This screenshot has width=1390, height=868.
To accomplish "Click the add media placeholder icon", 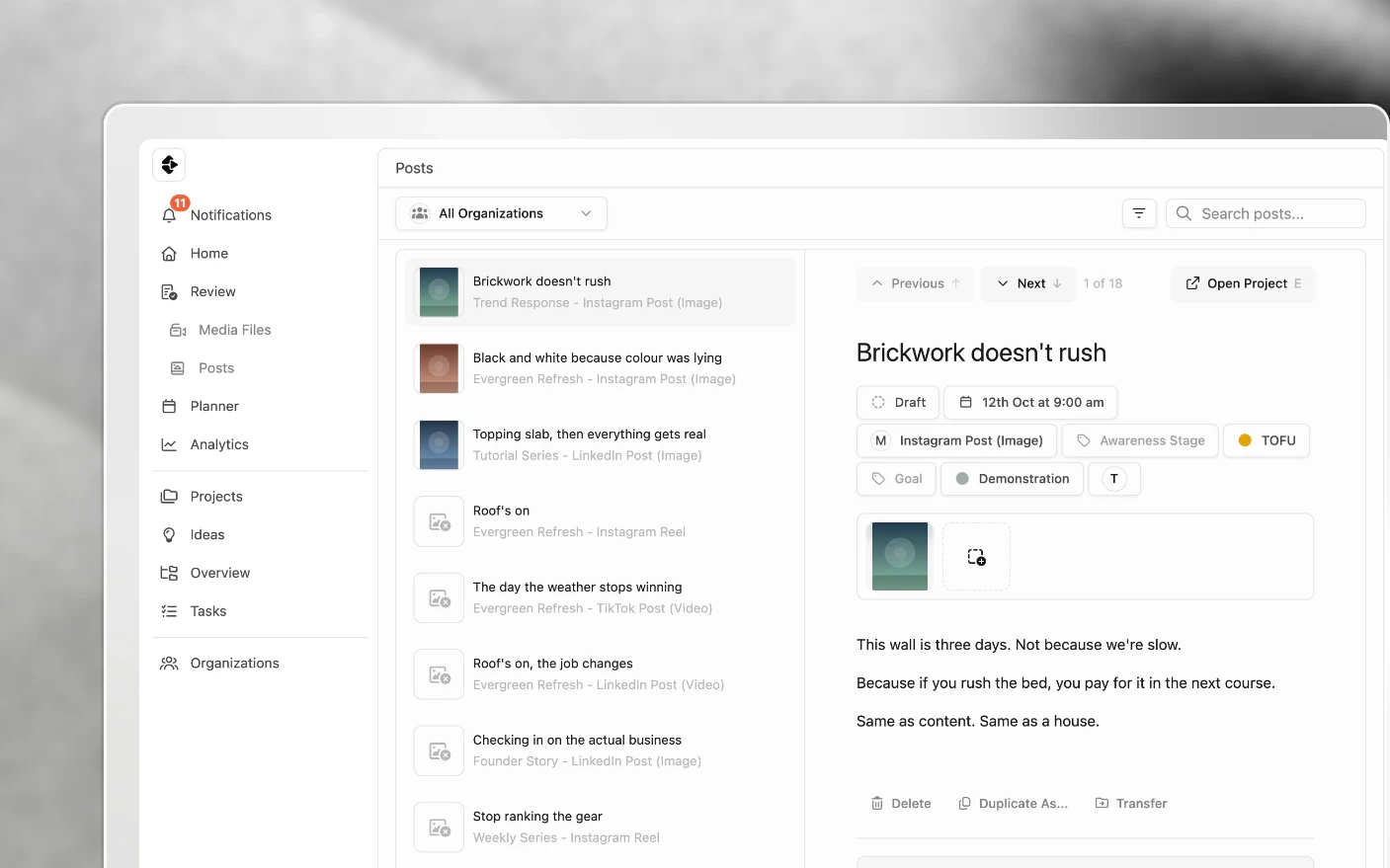I will point(976,557).
